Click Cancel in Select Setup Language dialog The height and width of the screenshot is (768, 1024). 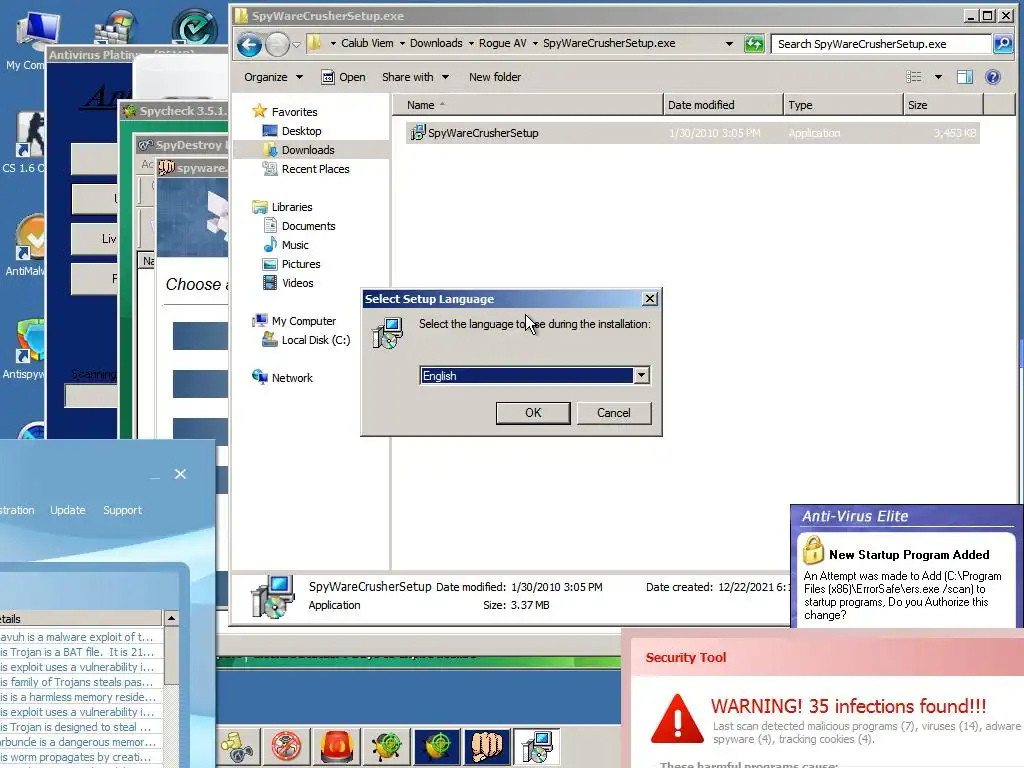(614, 413)
